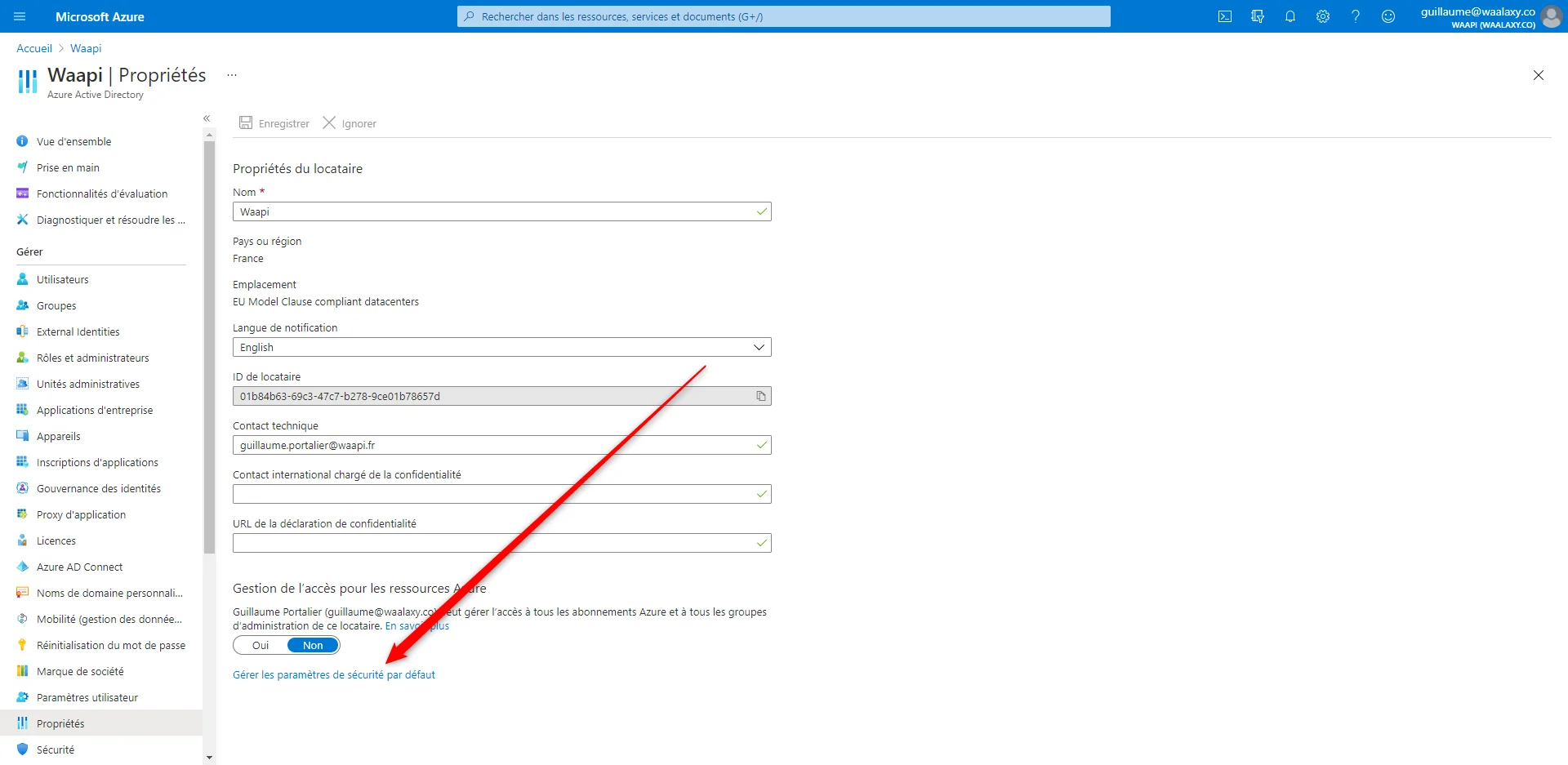Click the sidebar scrollbar thumb
The width and height of the screenshot is (1568, 765).
point(209,347)
